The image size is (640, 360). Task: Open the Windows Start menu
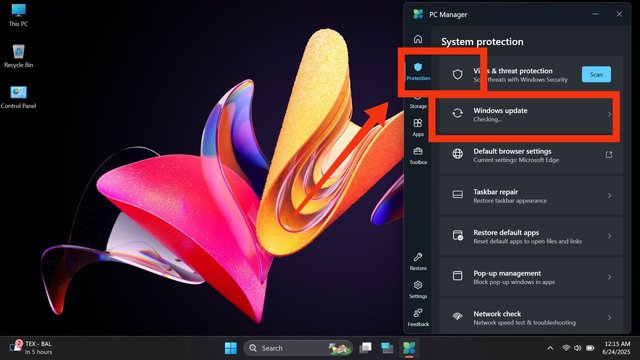[x=231, y=348]
